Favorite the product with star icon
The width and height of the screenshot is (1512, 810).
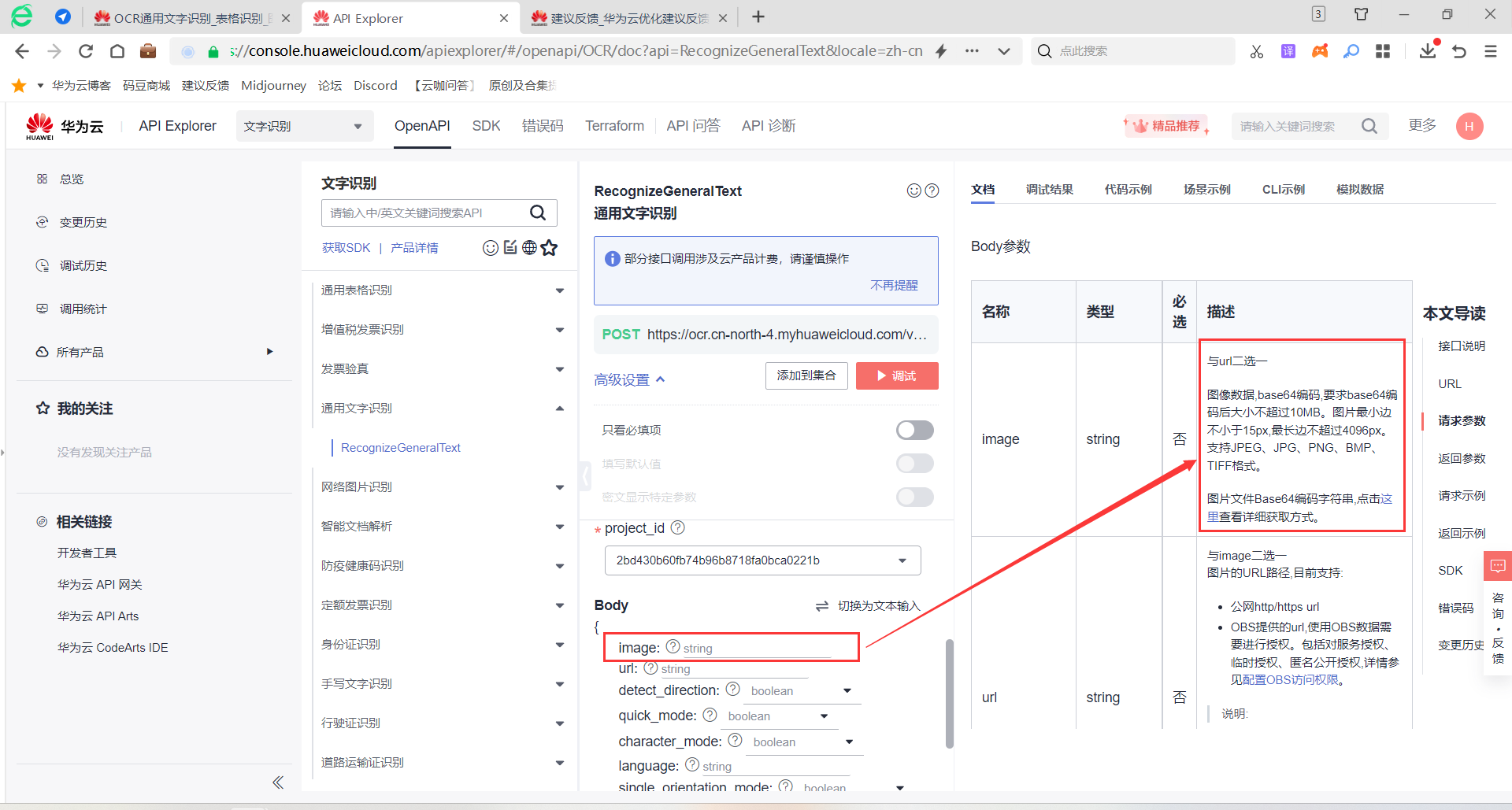pos(549,248)
